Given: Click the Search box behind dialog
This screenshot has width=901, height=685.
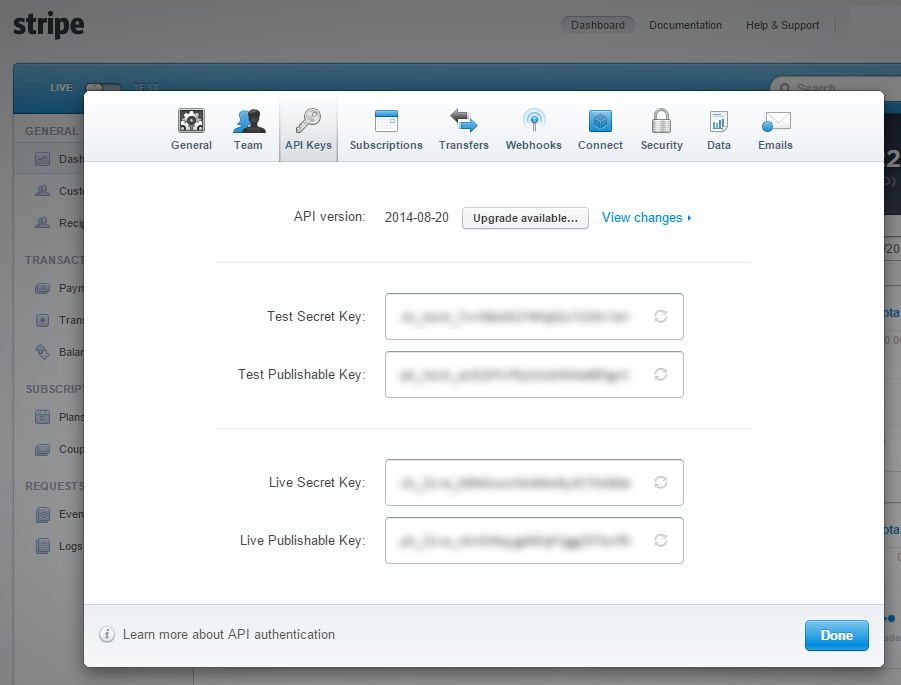Looking at the screenshot, I should click(x=834, y=85).
